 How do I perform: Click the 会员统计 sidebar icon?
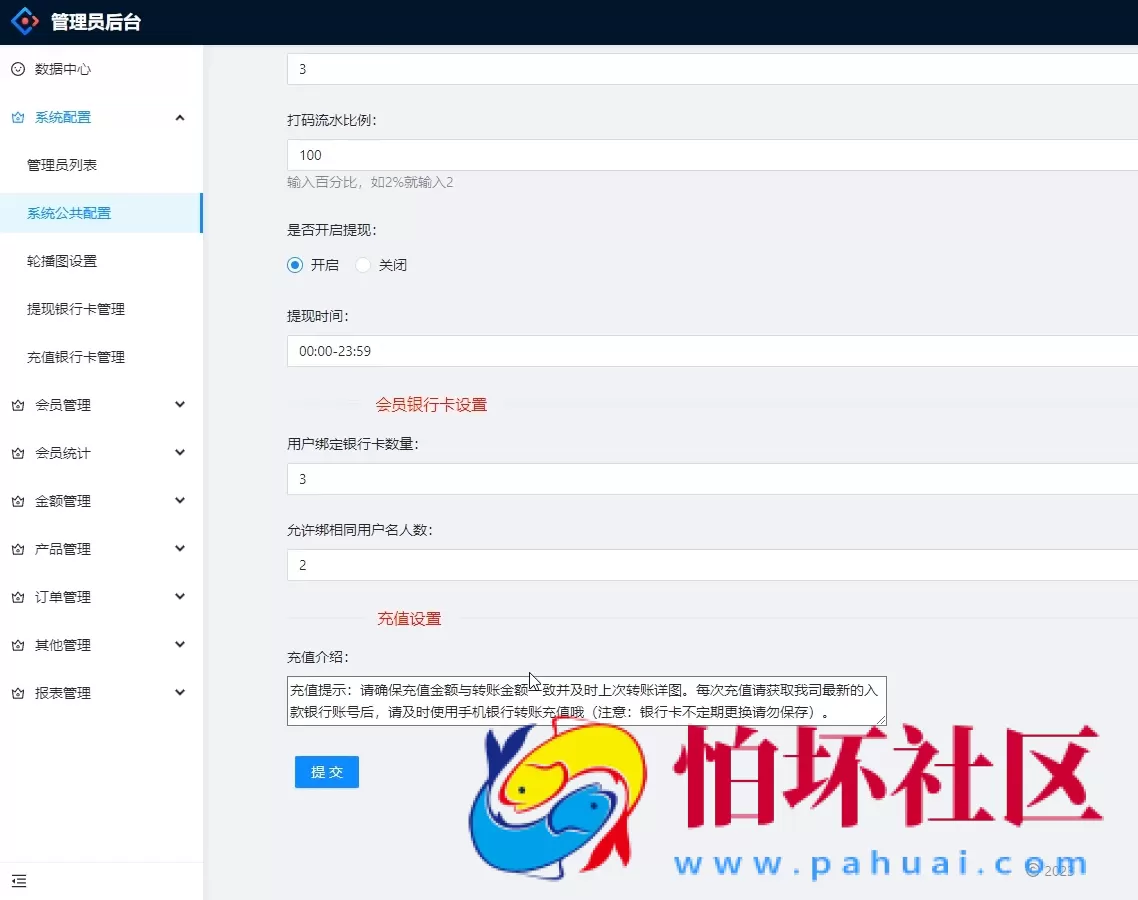pos(17,453)
